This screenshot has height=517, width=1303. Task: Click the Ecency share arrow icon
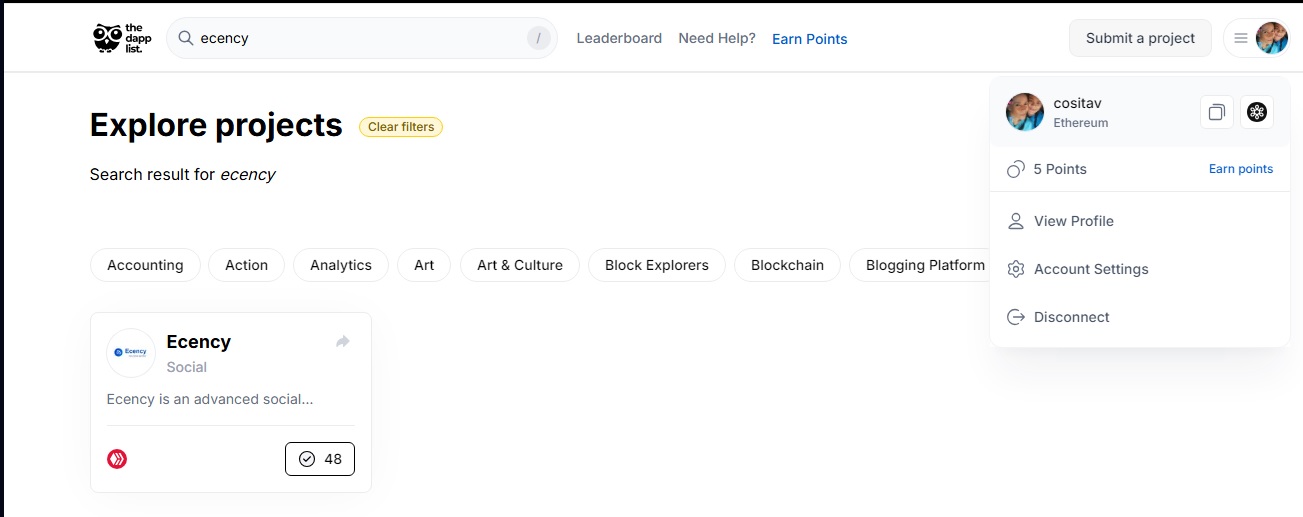pyautogui.click(x=343, y=342)
